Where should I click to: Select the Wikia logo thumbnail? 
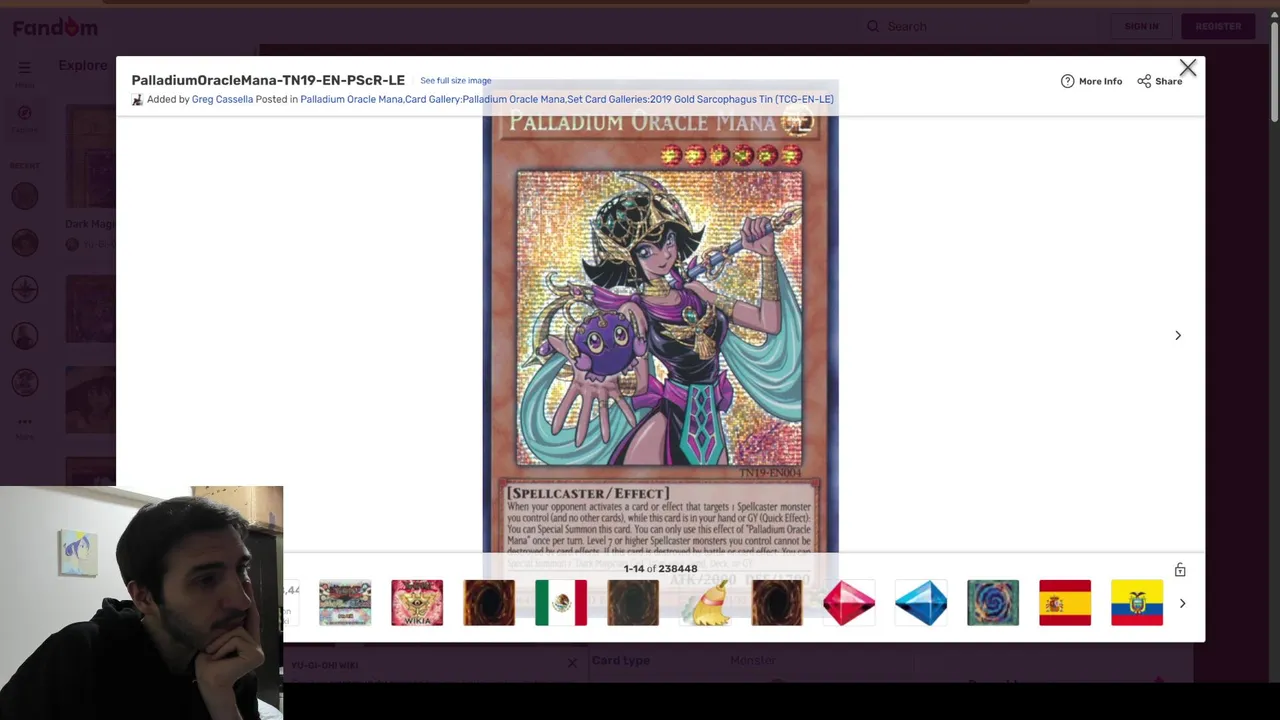(417, 603)
